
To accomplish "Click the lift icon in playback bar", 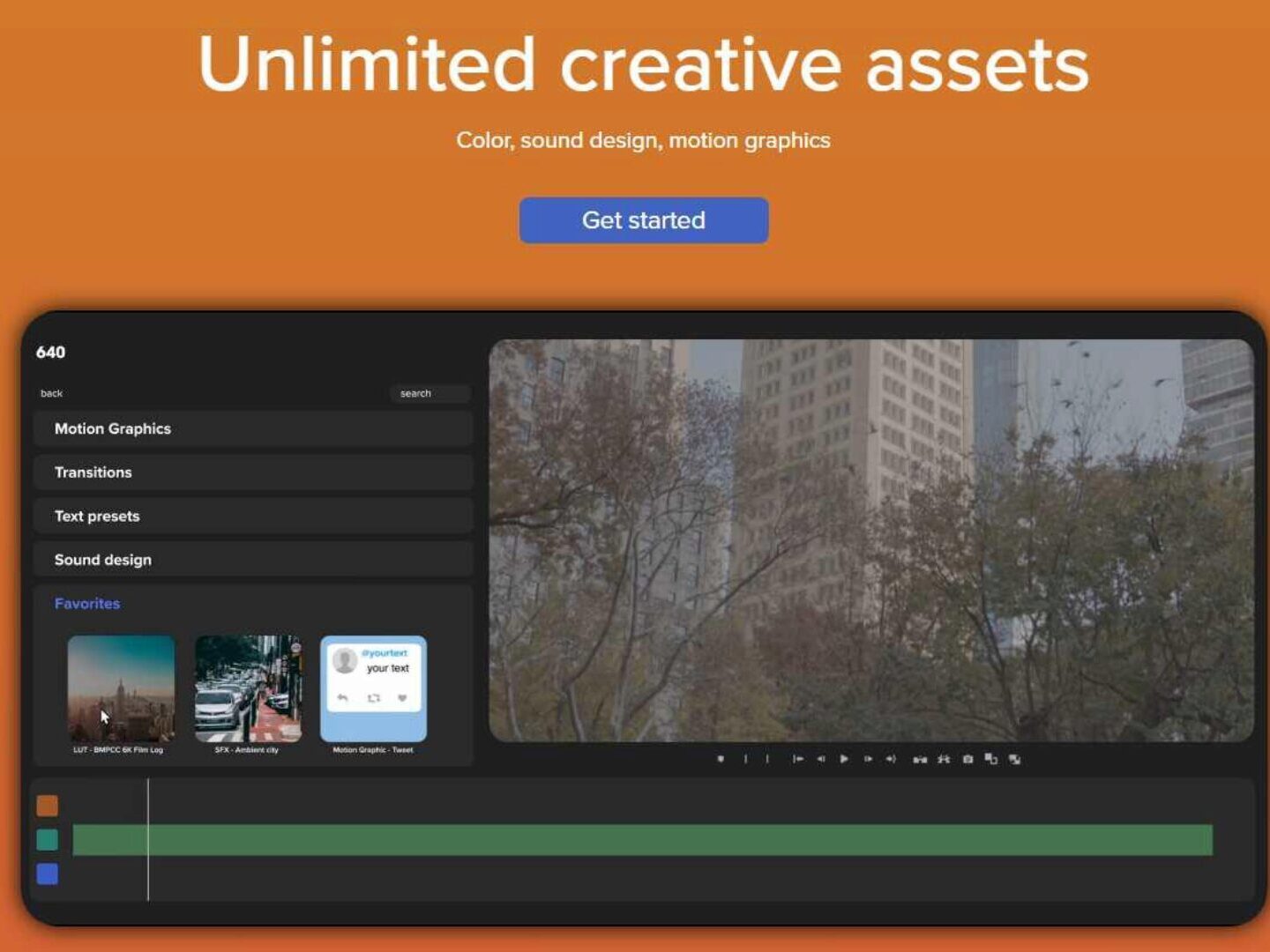I will [x=920, y=759].
